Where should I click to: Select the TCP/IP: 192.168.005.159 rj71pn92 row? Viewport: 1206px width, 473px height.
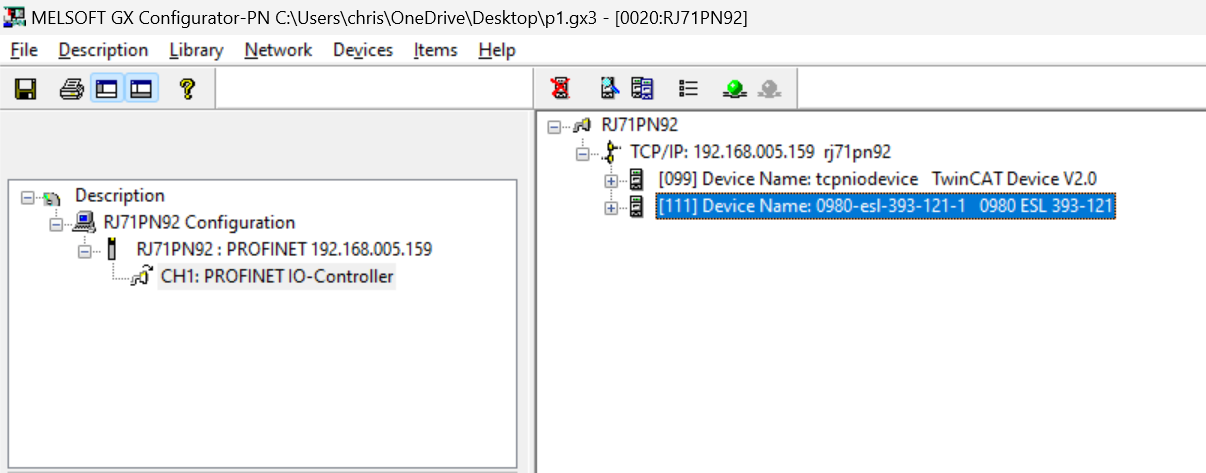coord(760,153)
